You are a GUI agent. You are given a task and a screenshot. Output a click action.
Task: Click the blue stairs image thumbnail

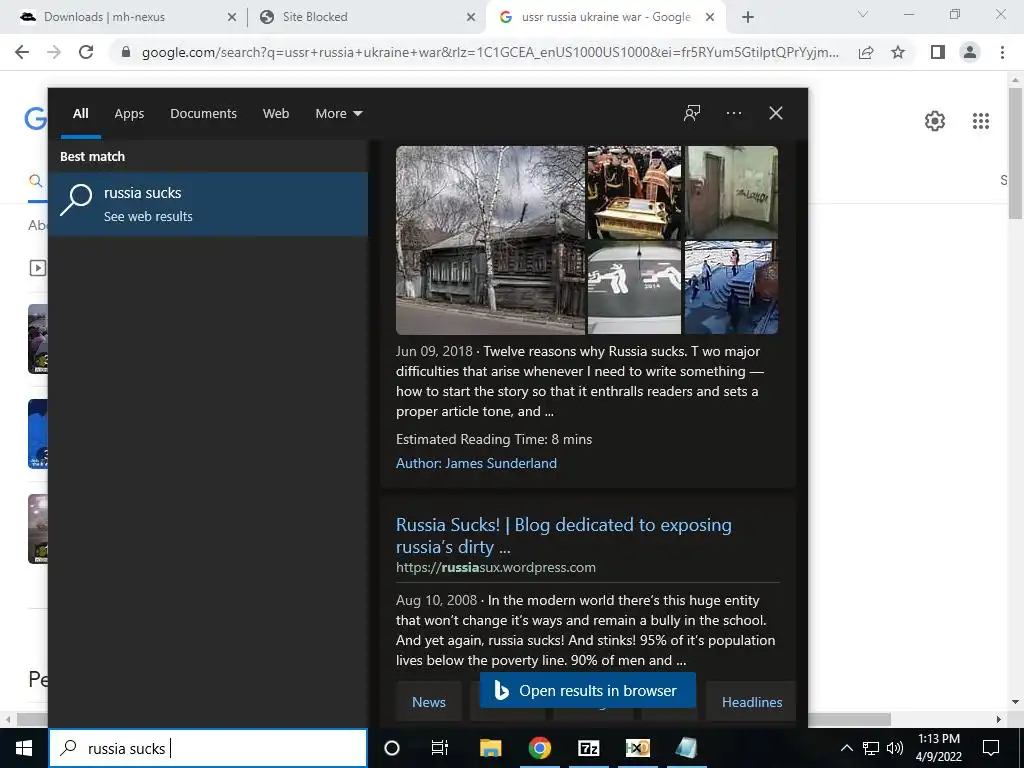click(x=731, y=287)
